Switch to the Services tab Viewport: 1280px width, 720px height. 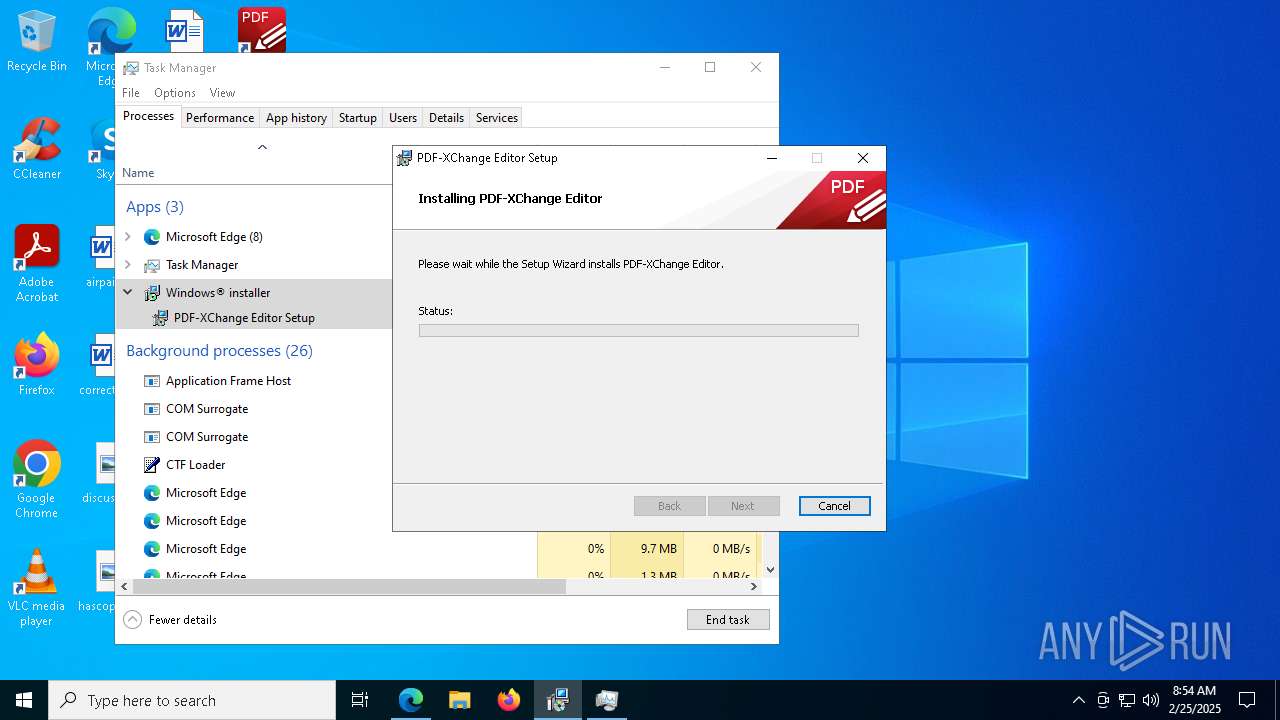tap(497, 118)
